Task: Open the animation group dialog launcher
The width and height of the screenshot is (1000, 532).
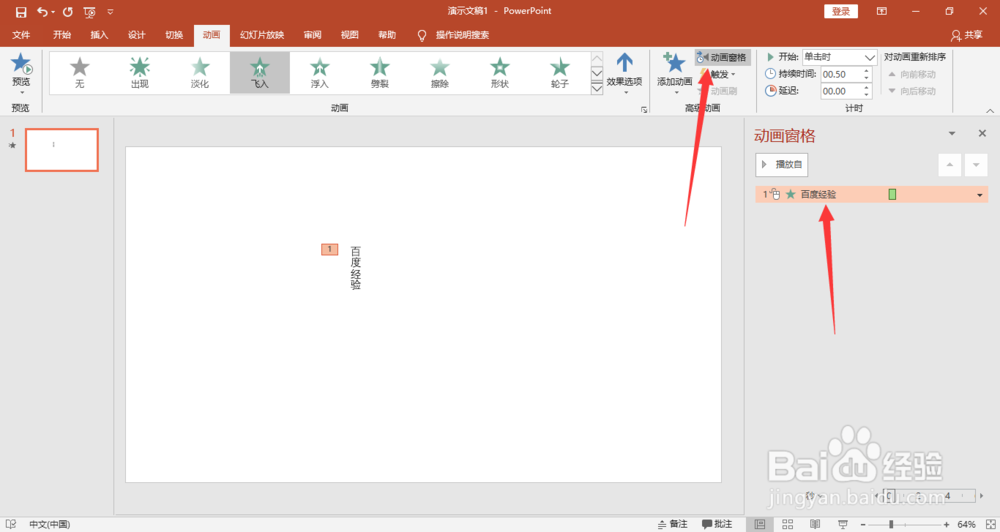Action: point(643,110)
